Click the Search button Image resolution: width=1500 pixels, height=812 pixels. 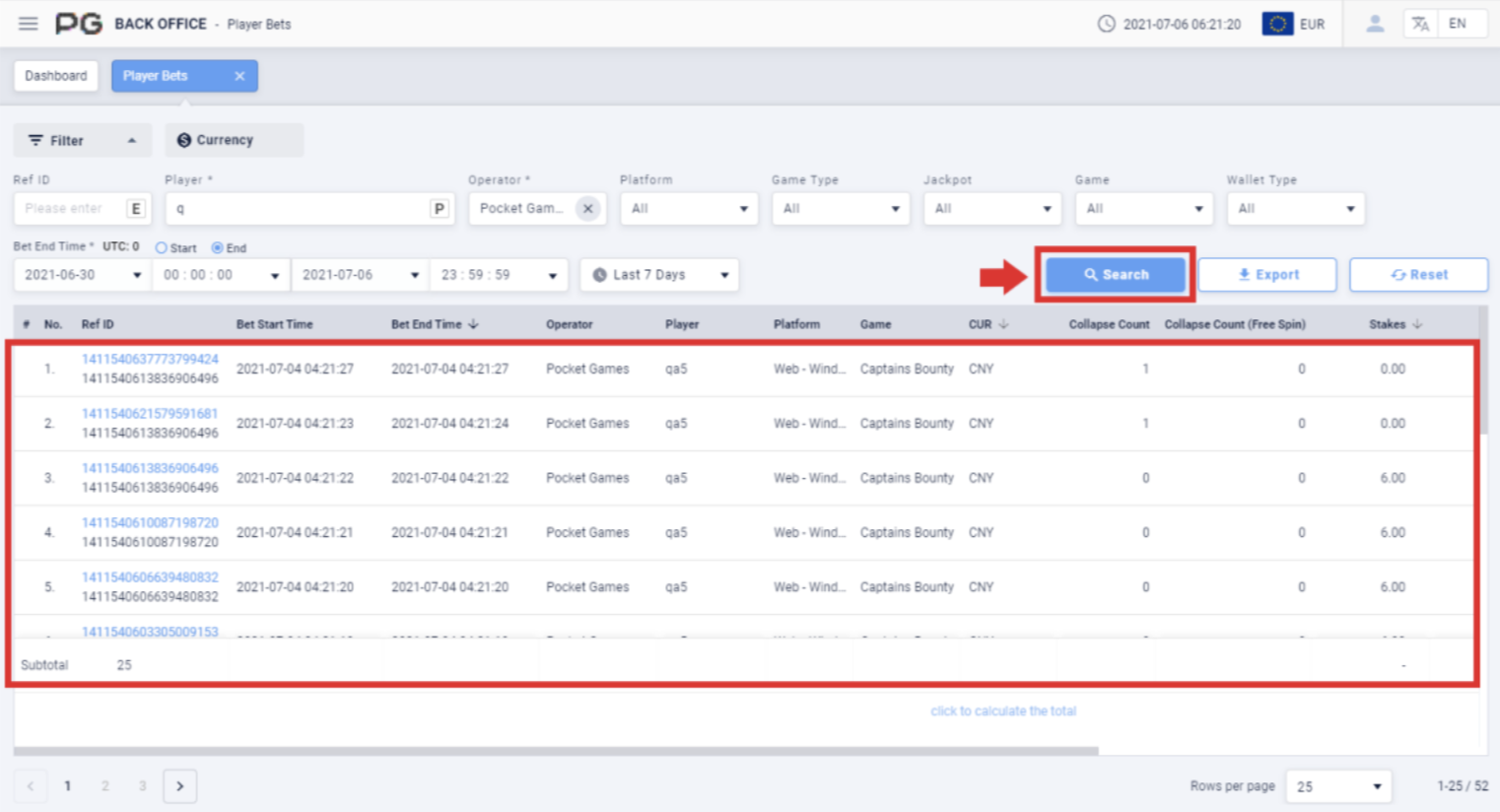(1116, 275)
